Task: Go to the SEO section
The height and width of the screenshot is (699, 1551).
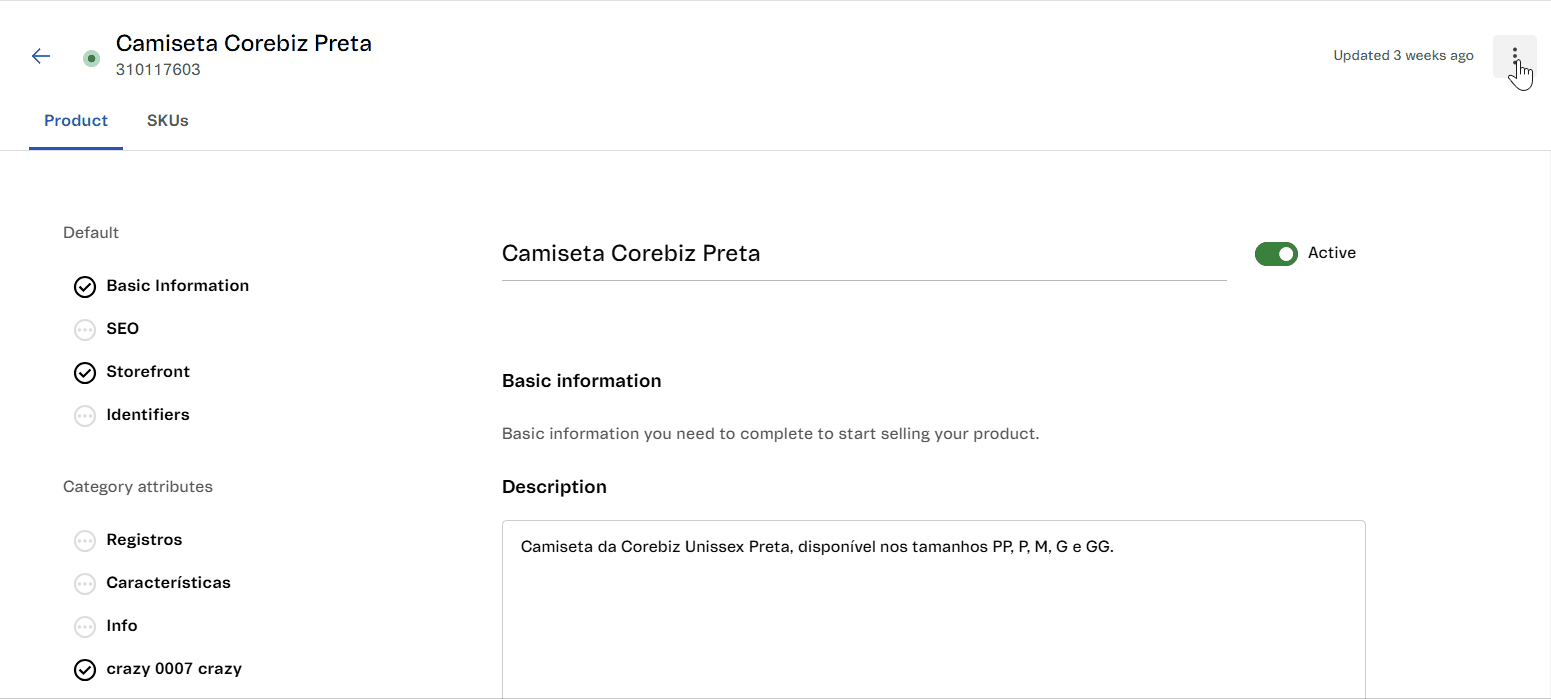Action: coord(123,329)
